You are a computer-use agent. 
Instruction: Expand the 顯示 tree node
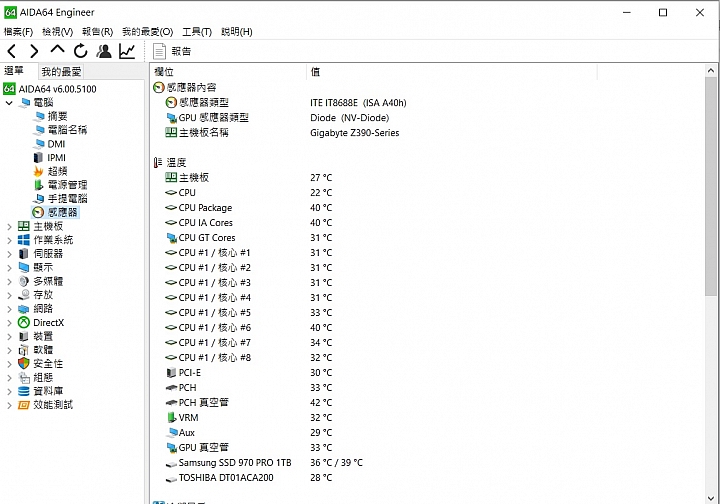click(9, 268)
